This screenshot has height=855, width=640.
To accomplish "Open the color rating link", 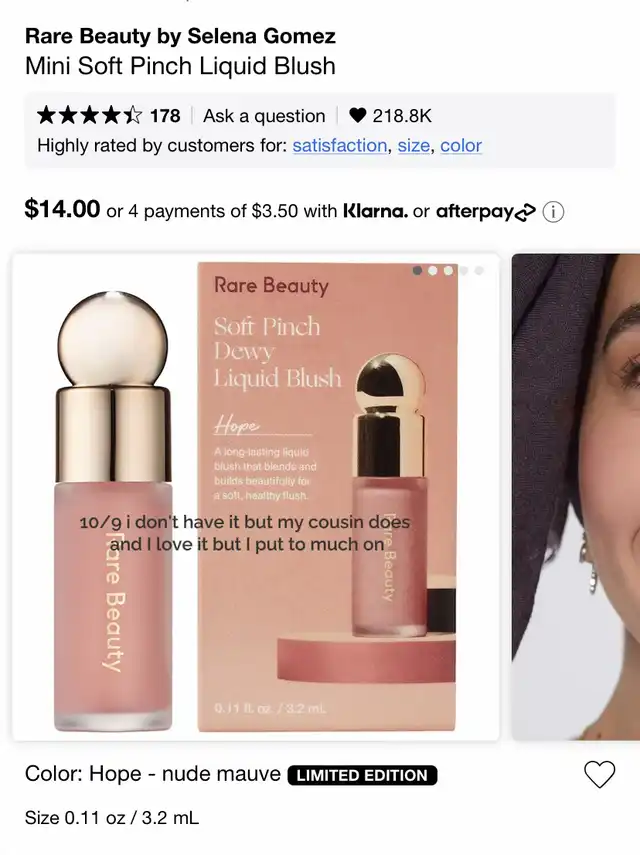I will click(461, 146).
